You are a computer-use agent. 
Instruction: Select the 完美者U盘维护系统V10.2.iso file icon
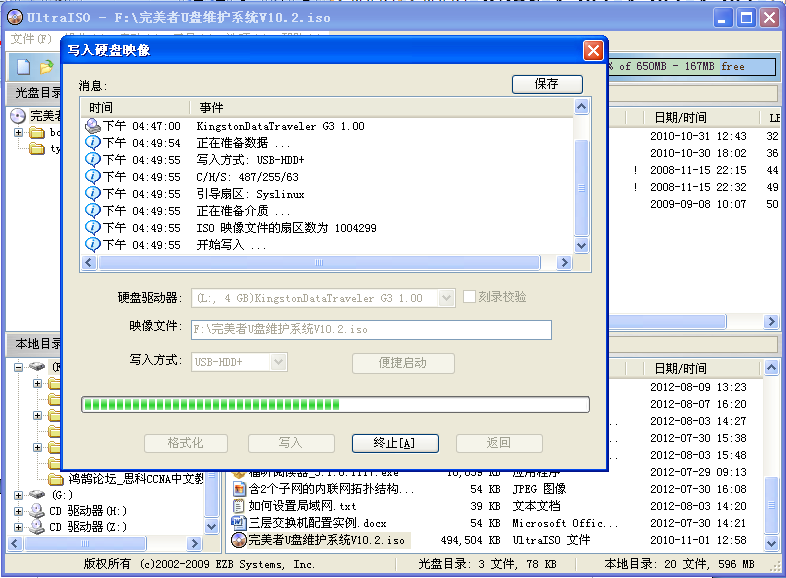pos(239,540)
